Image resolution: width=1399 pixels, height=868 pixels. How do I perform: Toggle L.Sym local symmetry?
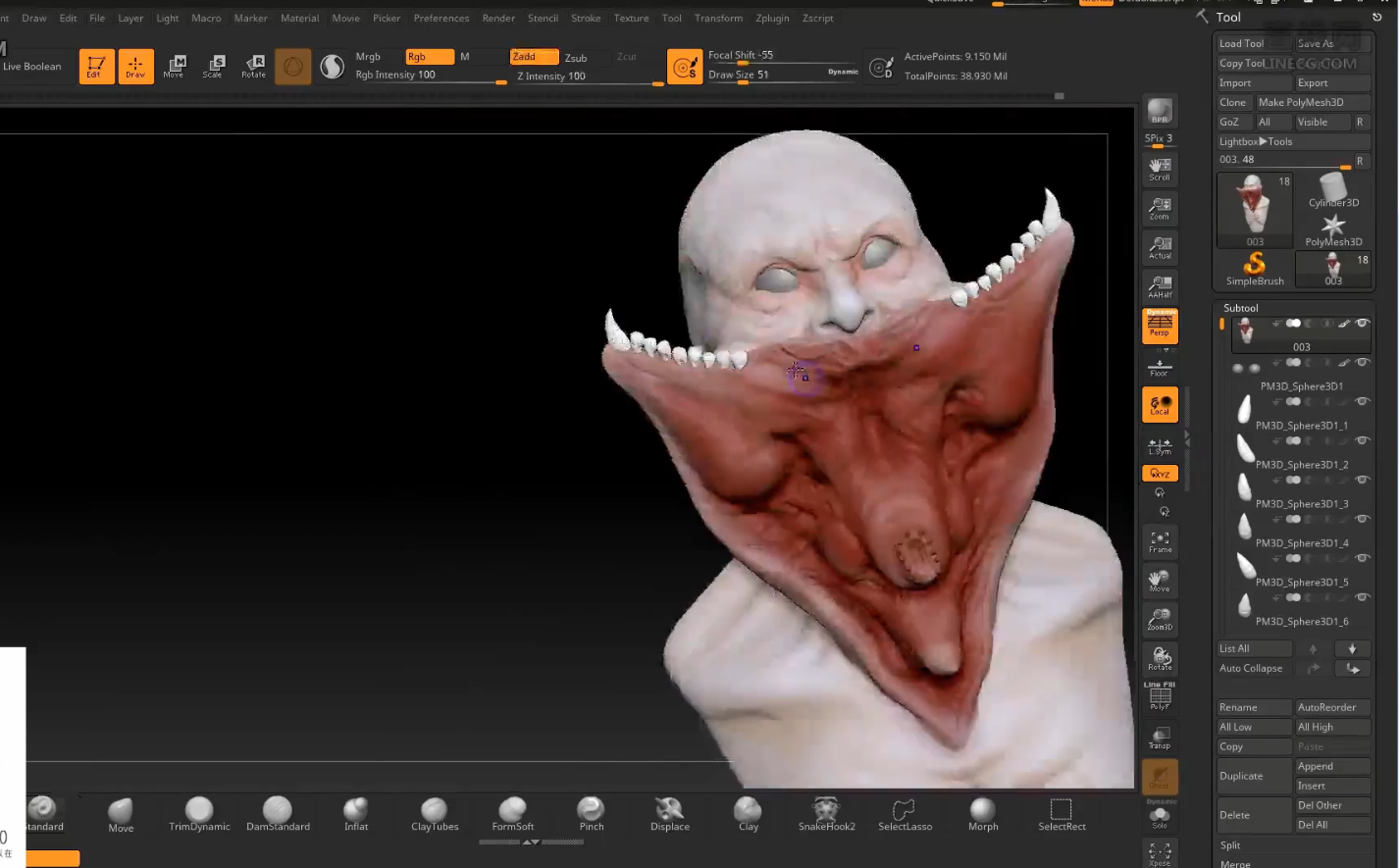tap(1160, 446)
